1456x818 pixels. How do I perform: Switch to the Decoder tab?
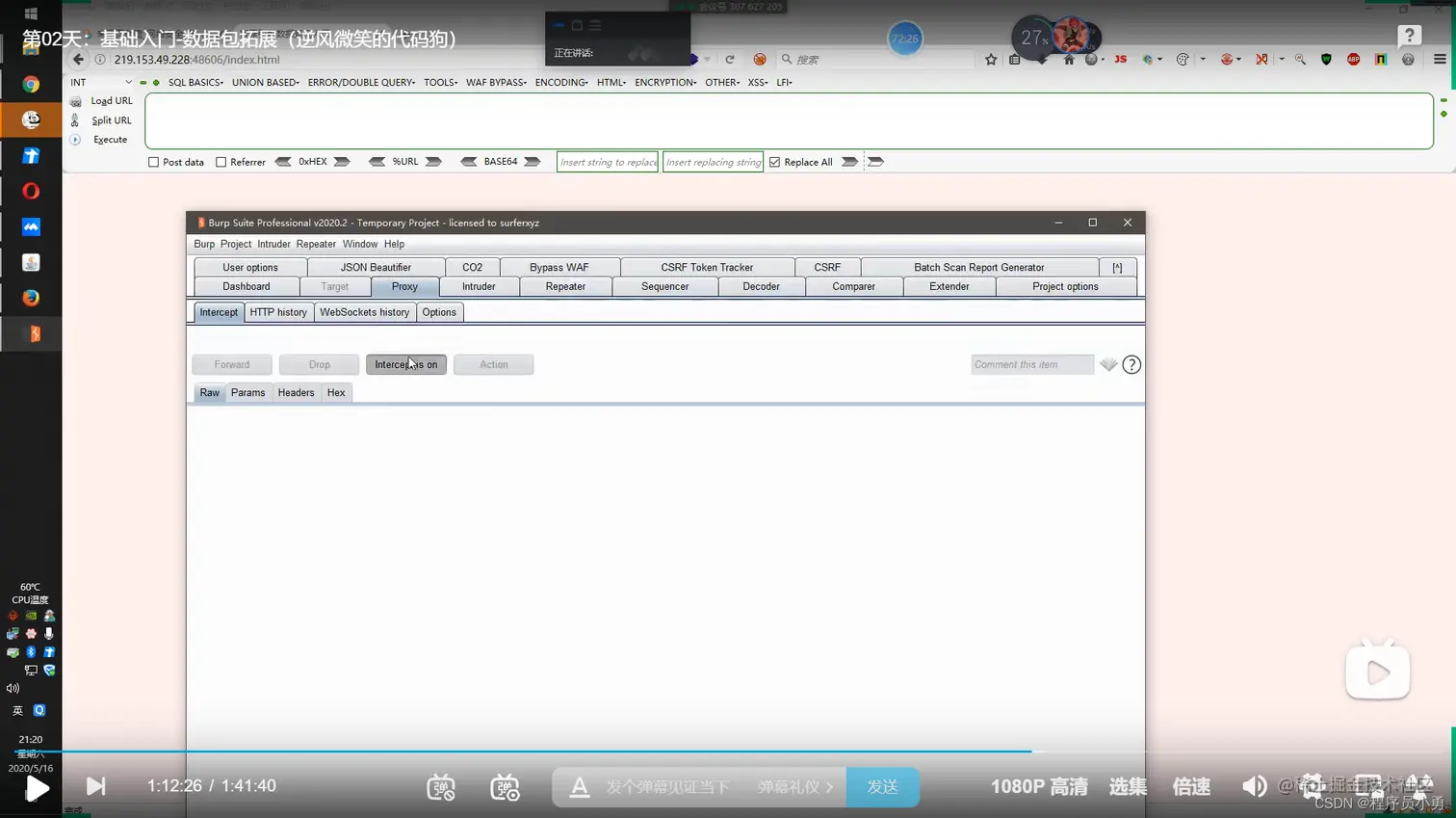click(761, 287)
